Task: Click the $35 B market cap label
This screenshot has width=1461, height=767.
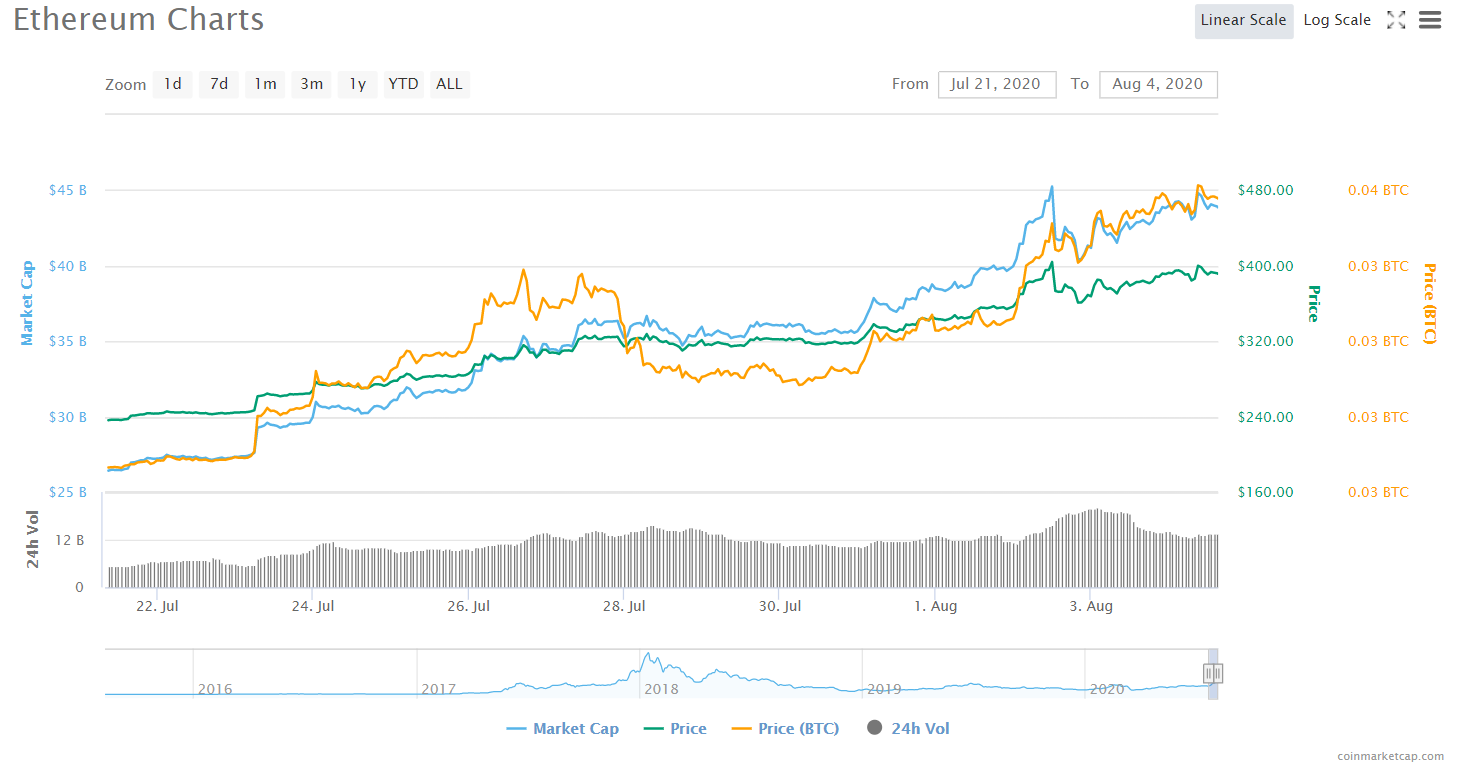Action: coord(68,341)
